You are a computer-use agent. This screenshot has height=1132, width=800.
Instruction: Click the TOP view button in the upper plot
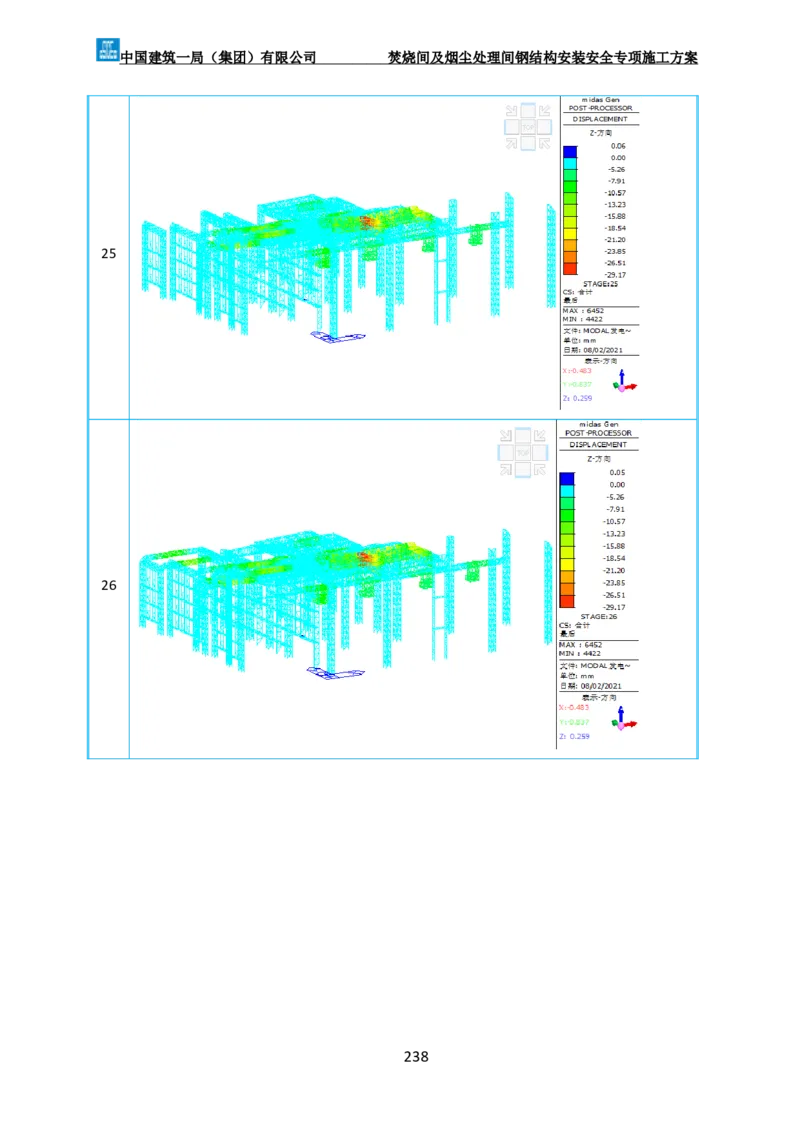coord(526,127)
